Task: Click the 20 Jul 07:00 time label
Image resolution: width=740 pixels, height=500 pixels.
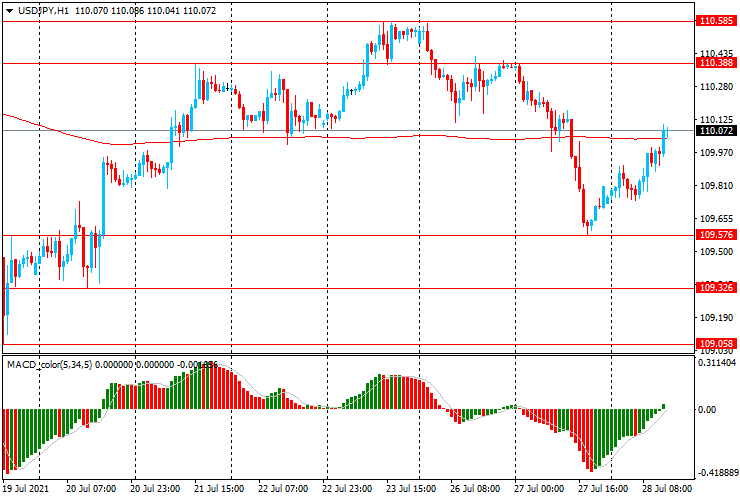Action: pos(91,489)
